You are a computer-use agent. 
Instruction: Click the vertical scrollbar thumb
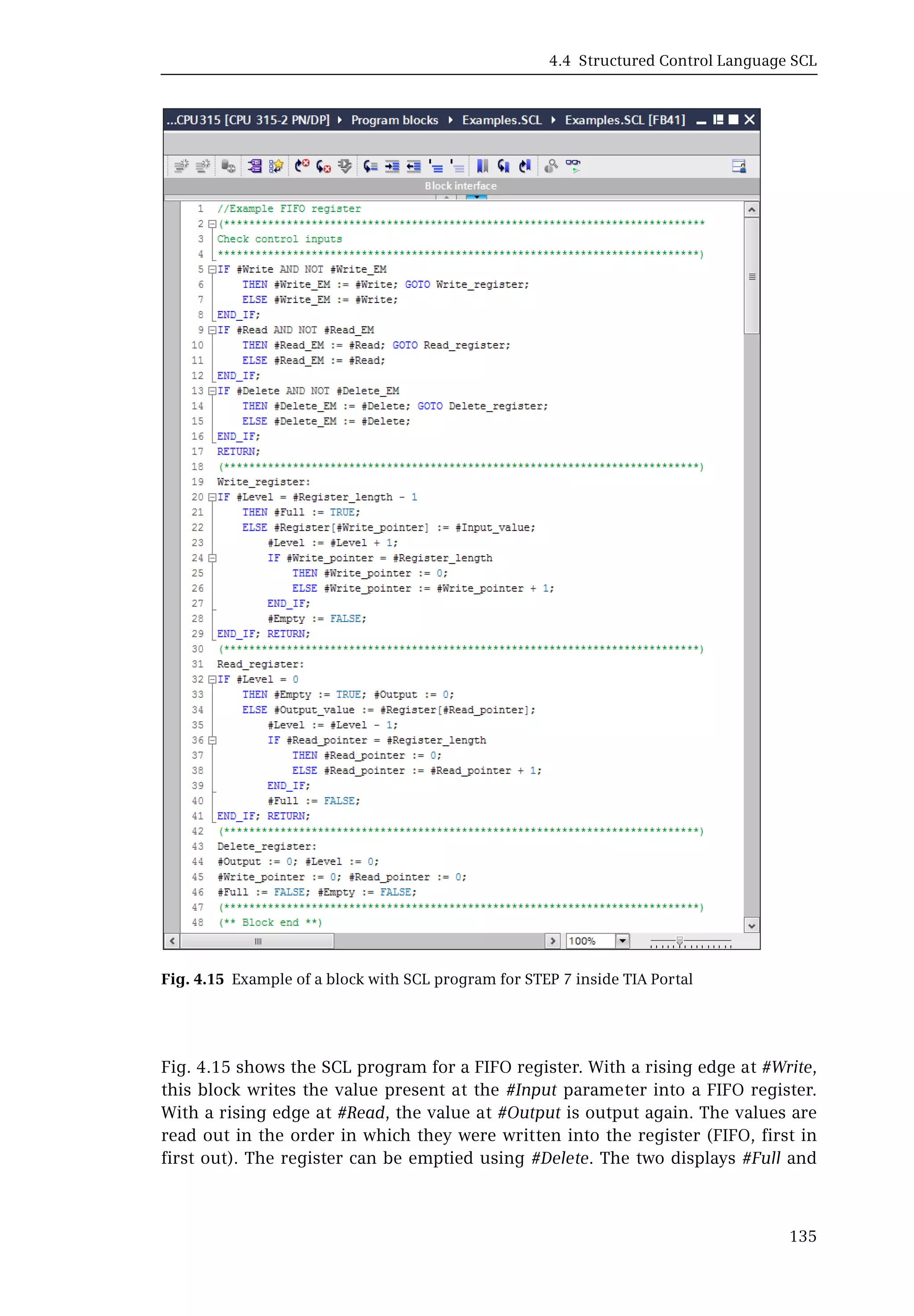(x=752, y=275)
